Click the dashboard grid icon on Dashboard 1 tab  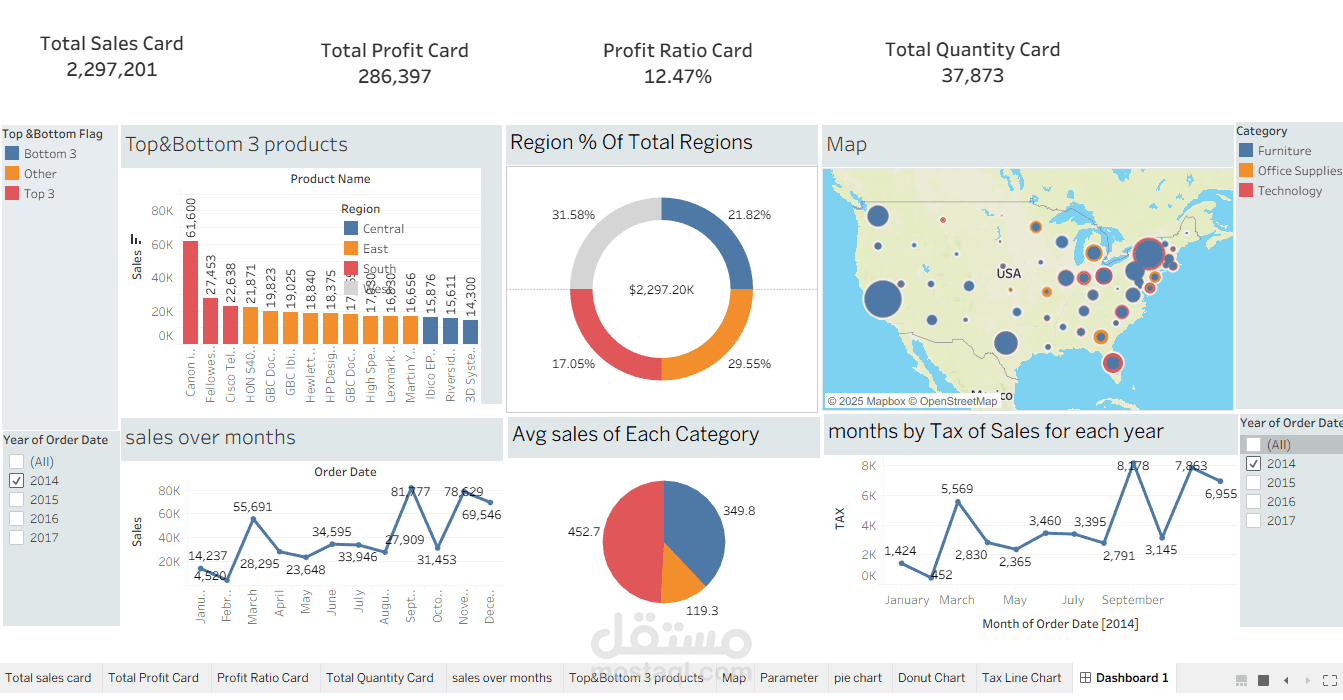pyautogui.click(x=1084, y=677)
